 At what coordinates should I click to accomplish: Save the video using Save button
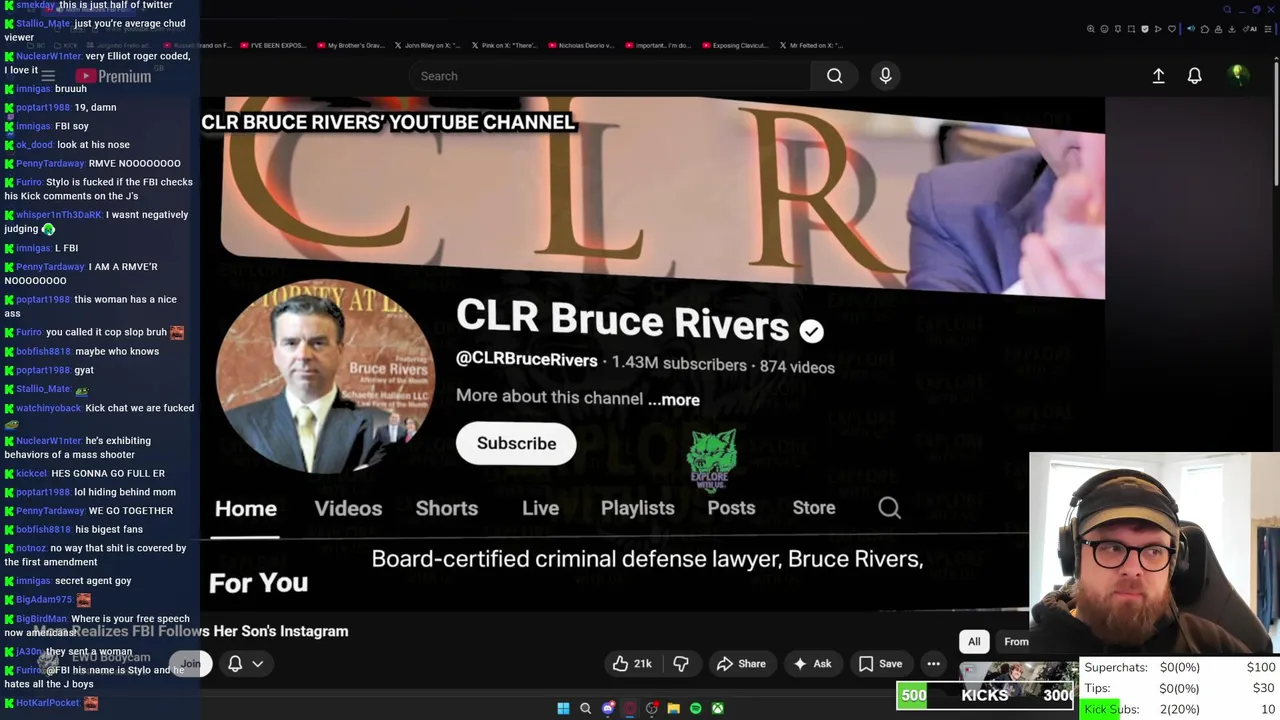point(880,663)
